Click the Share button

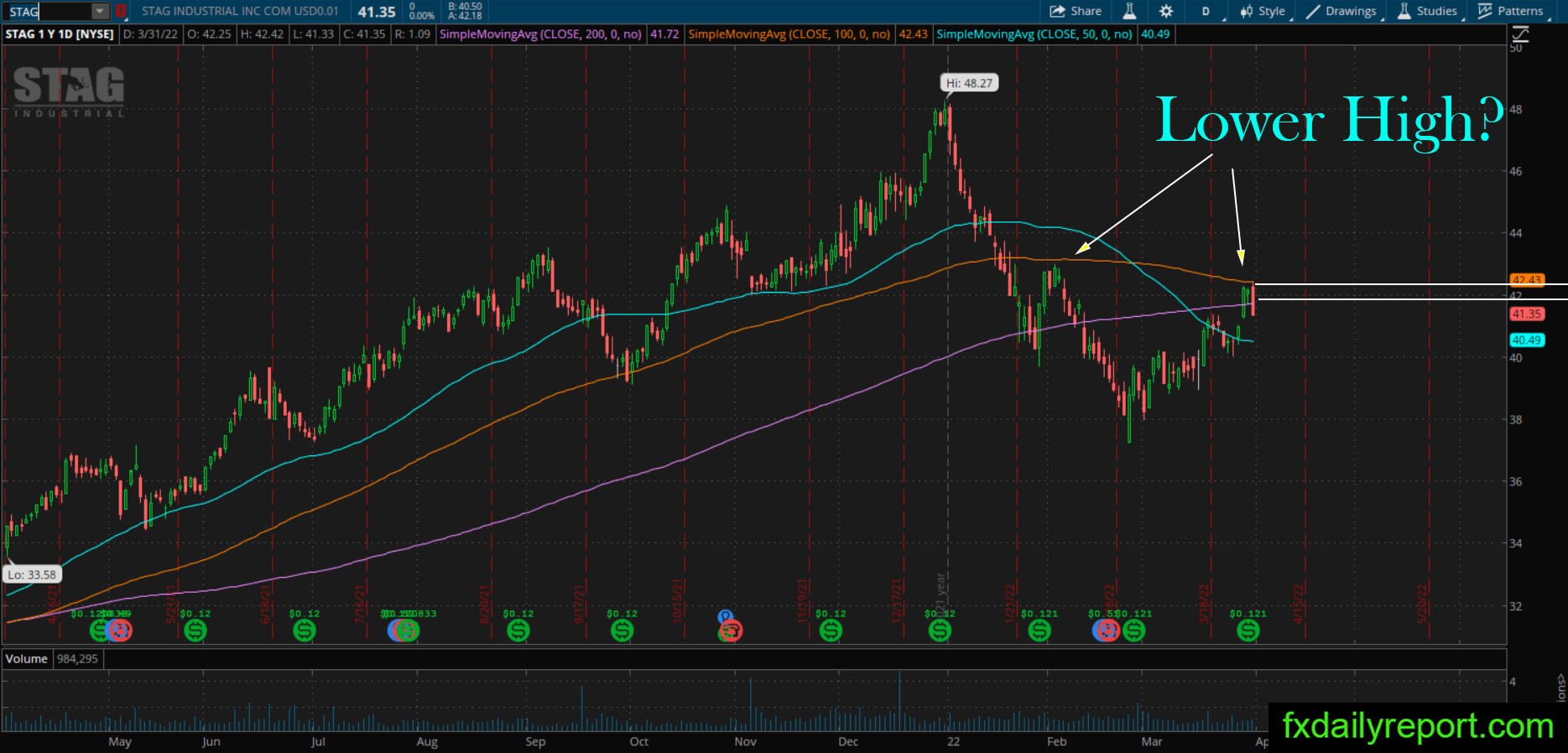coord(1076,11)
